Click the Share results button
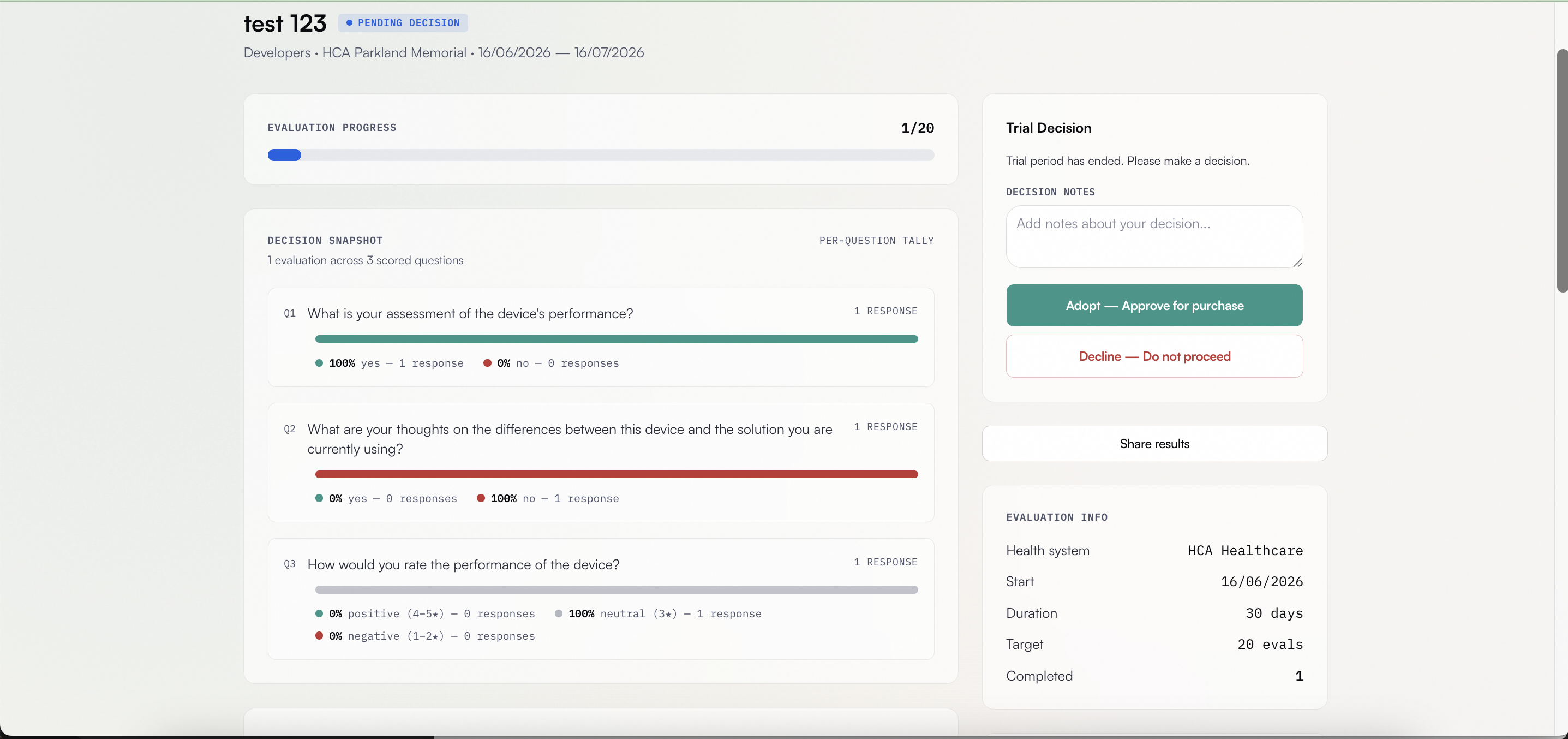 pos(1154,444)
